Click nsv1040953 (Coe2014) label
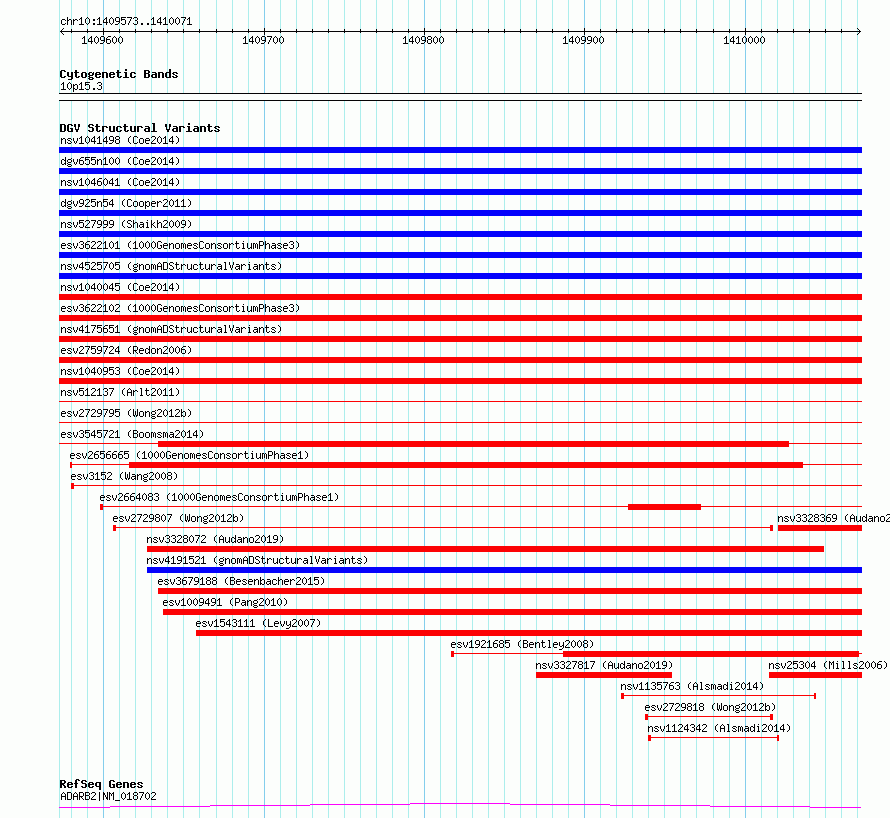Image resolution: width=890 pixels, height=818 pixels. pos(120,371)
